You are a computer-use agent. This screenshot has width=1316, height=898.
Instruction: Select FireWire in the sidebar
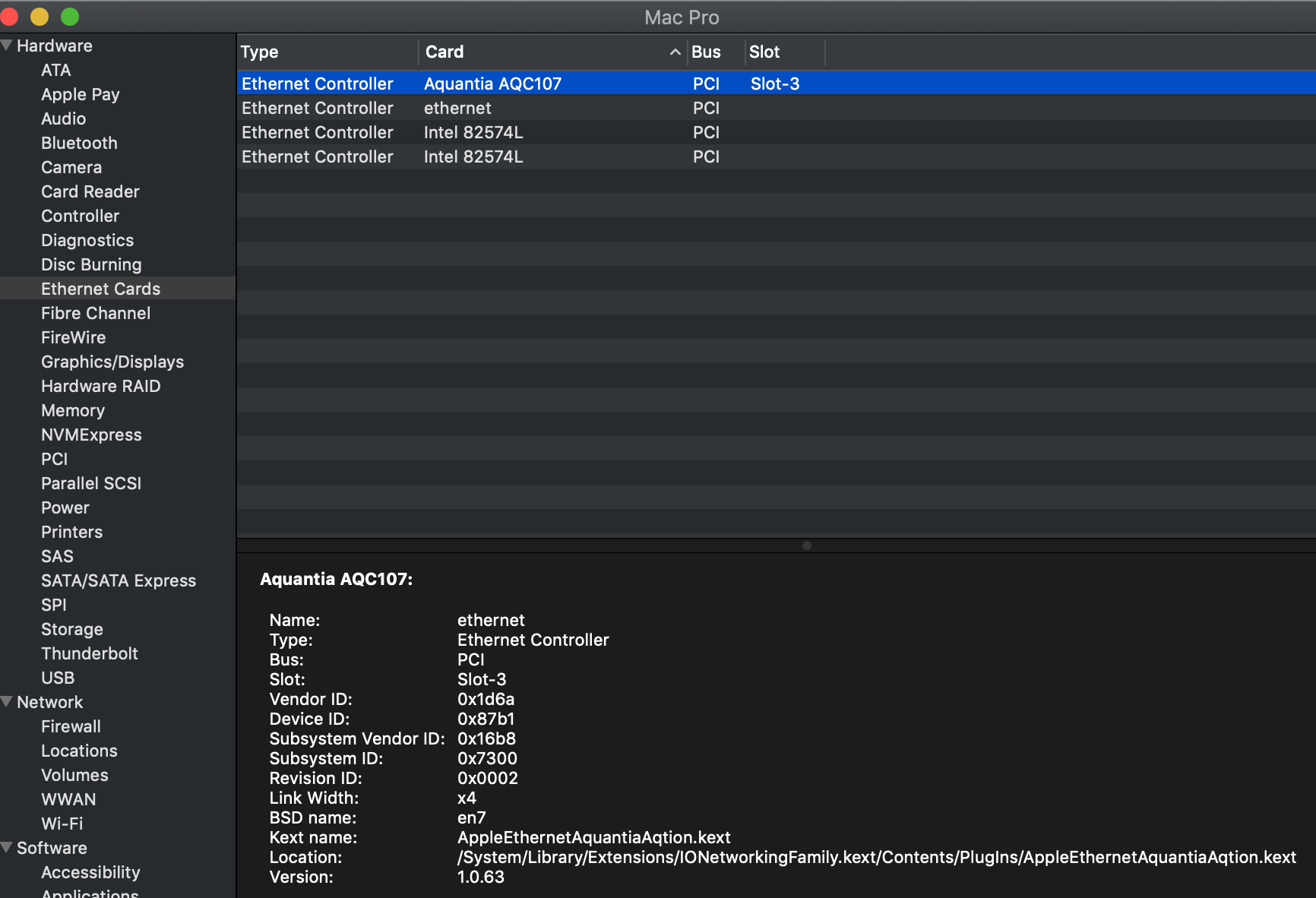coord(74,337)
